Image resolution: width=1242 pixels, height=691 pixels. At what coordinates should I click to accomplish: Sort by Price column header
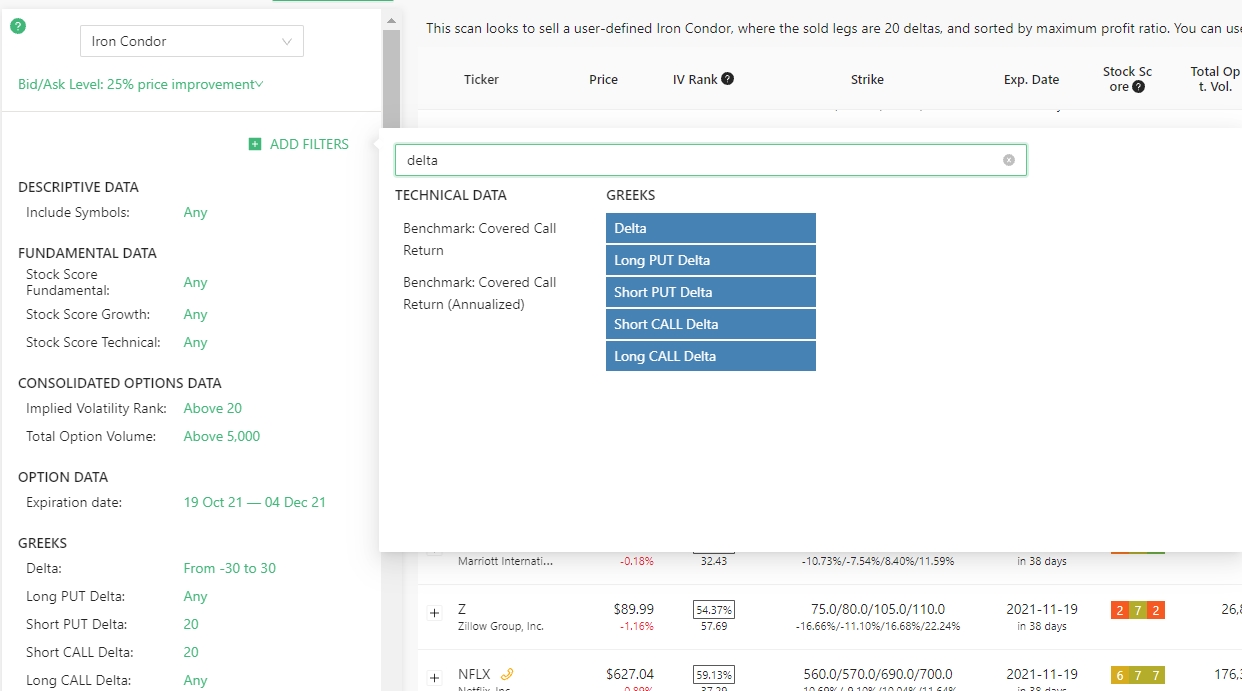point(603,79)
